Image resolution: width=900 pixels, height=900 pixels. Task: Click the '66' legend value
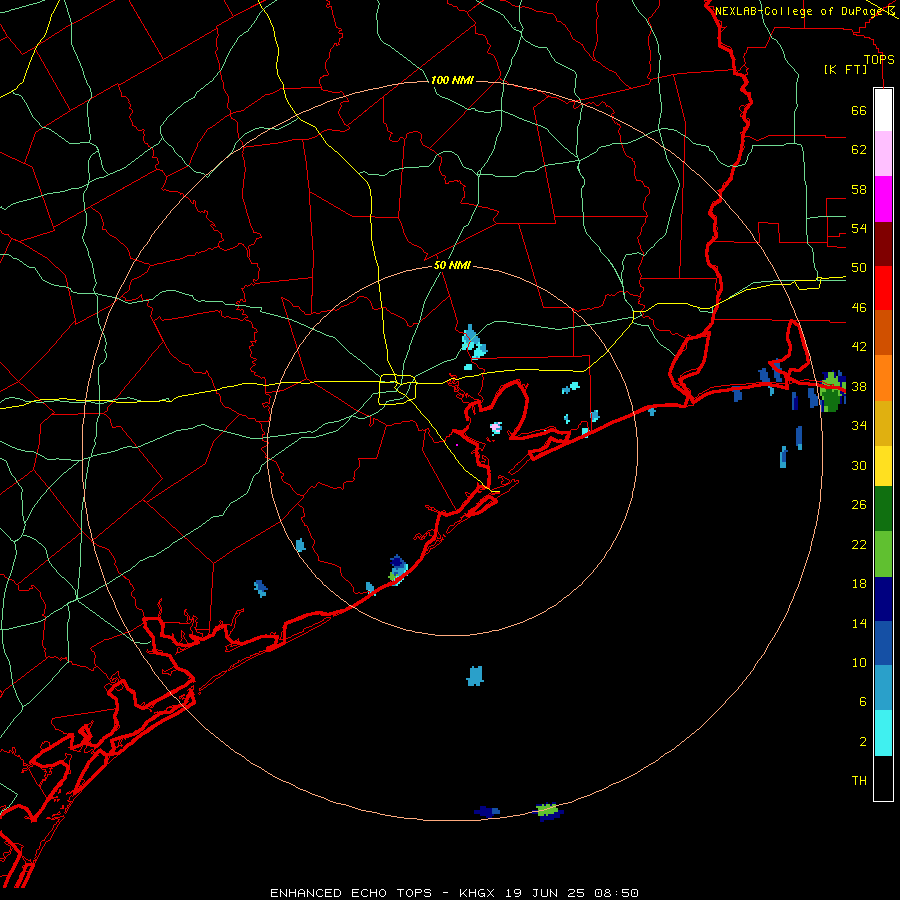pos(859,110)
